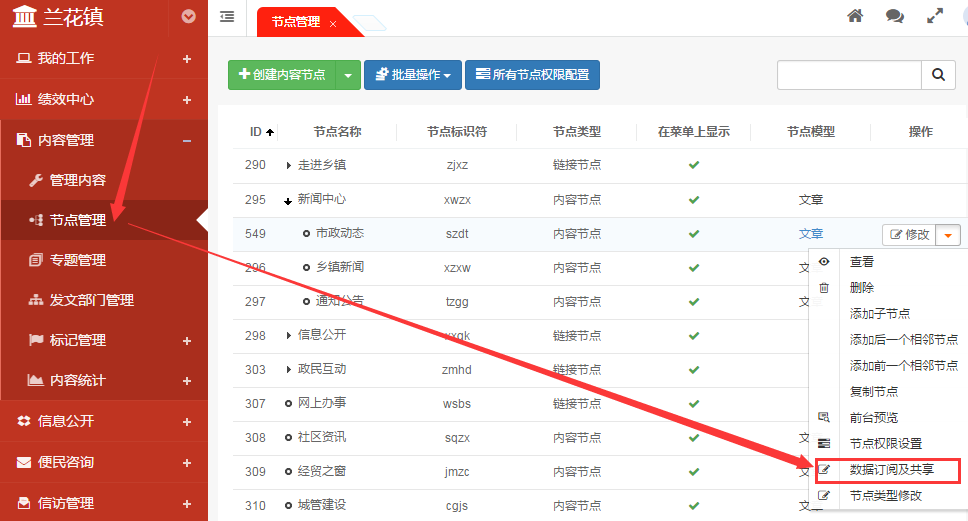Toggle sidebar with the hamburger indent icon

[227, 17]
